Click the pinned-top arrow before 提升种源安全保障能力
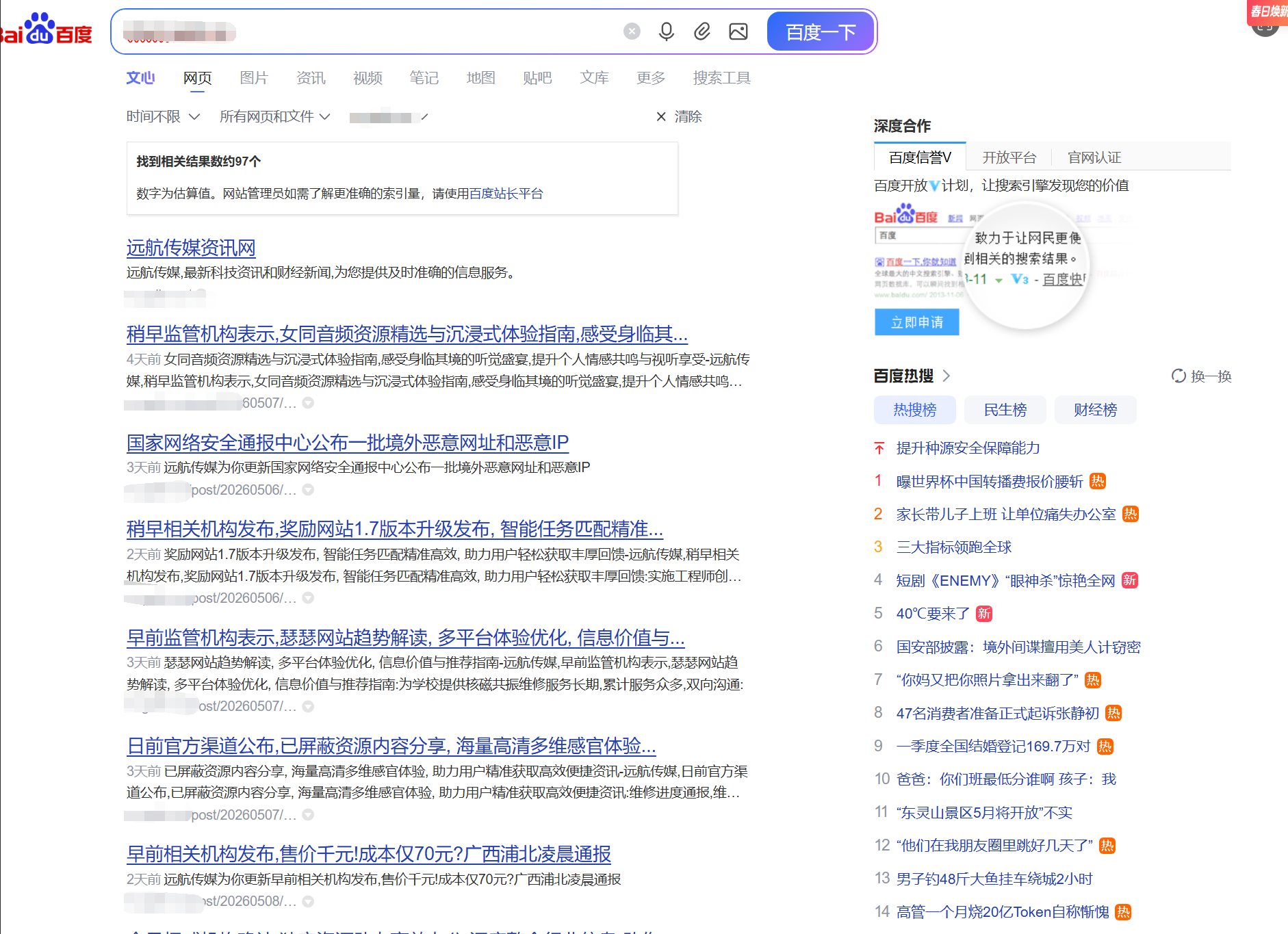Viewport: 1288px width, 934px height. tap(879, 448)
